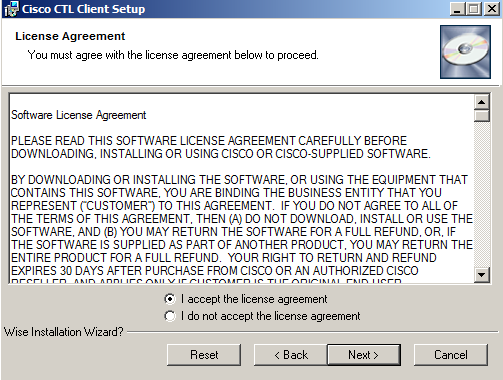Click the 'BY DOWNLOADING OR INSTALLING' paragraph
This screenshot has height=380, width=503.
point(242,225)
